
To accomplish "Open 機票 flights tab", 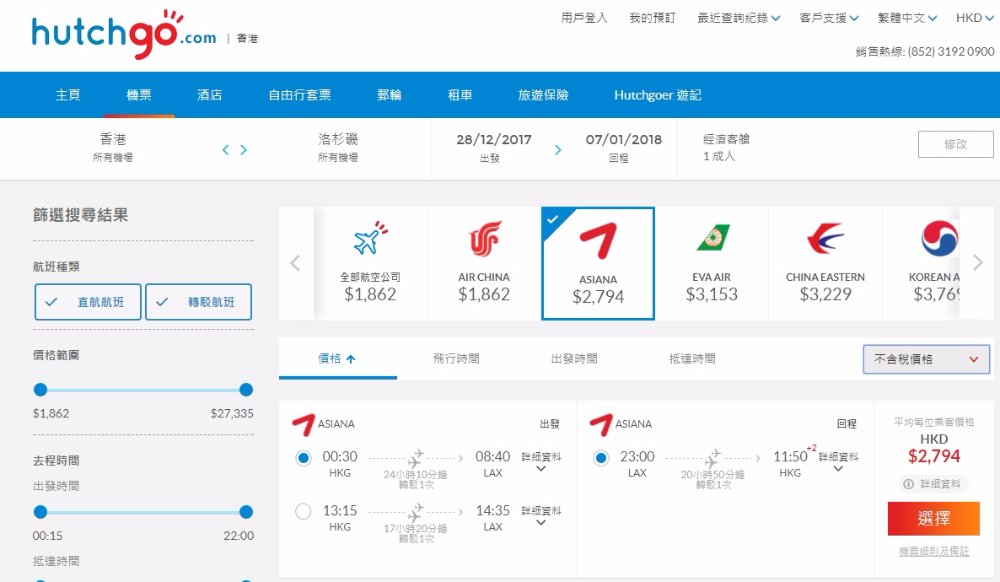I will pyautogui.click(x=139, y=95).
